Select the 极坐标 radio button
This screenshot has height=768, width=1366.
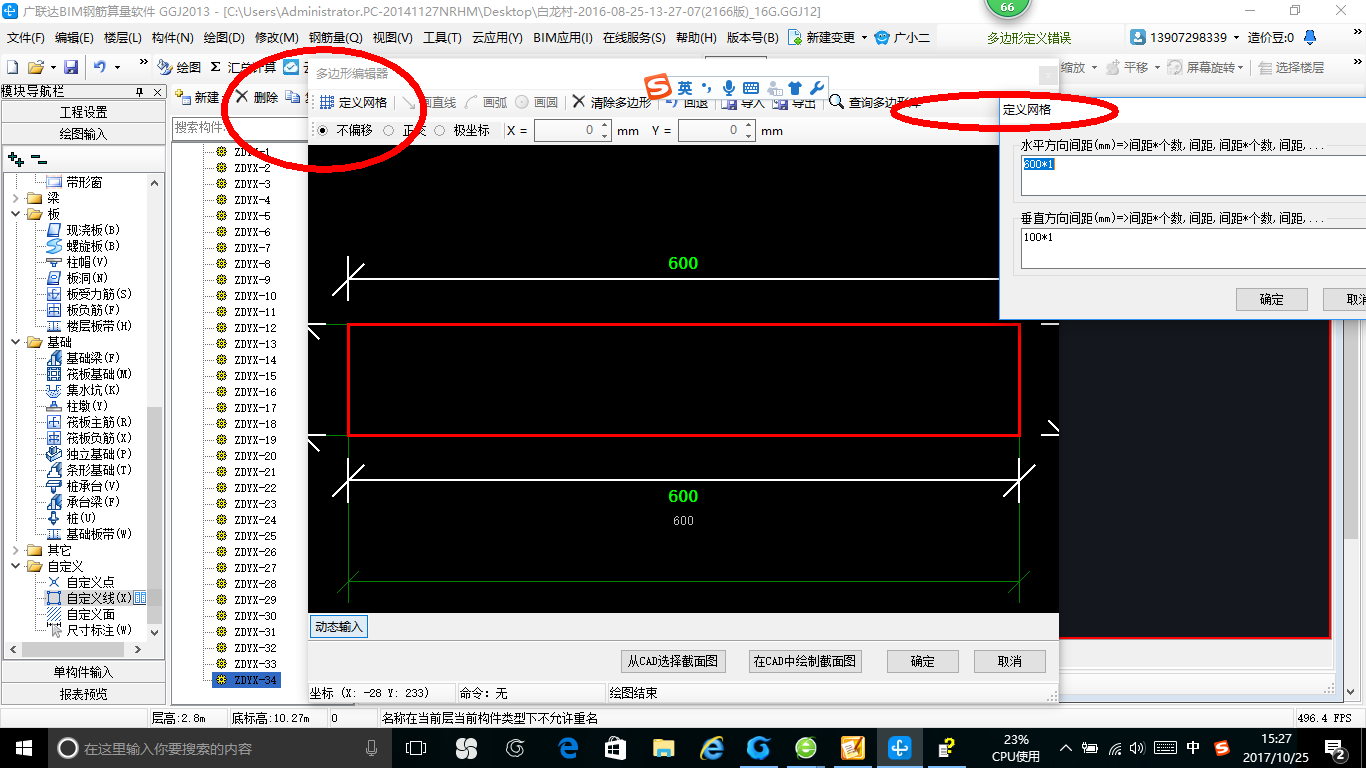tap(439, 130)
